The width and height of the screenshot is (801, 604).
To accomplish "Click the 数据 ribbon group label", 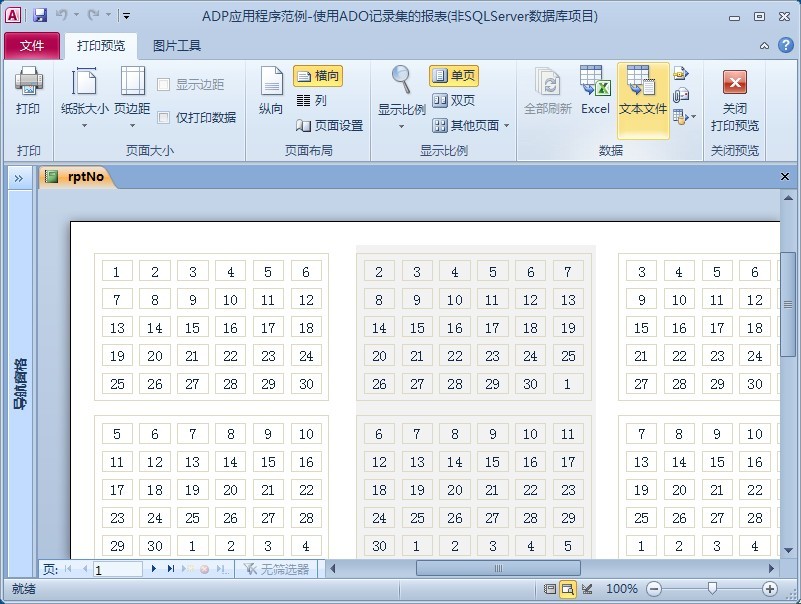I will [610, 150].
